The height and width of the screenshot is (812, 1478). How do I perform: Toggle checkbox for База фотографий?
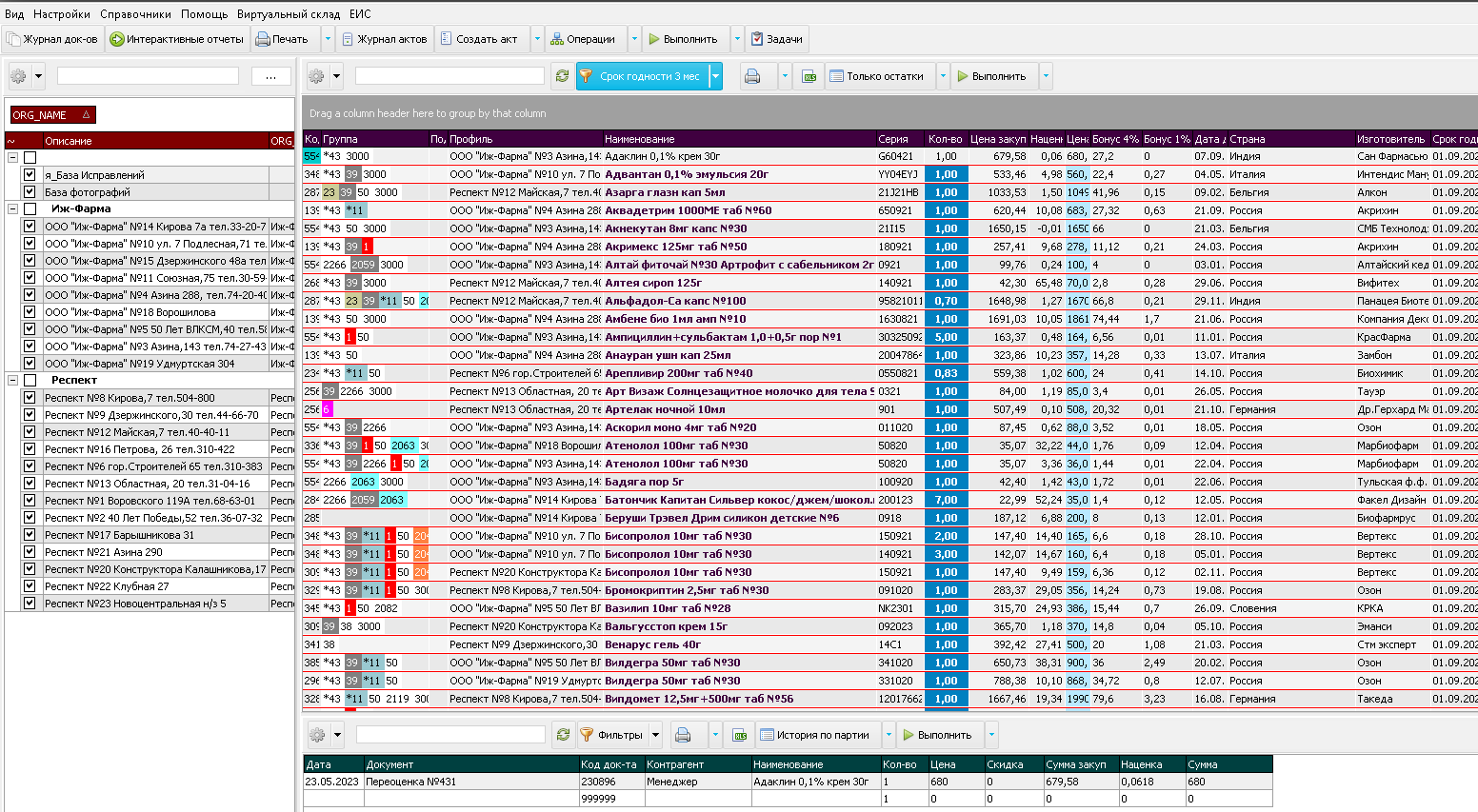coord(30,192)
